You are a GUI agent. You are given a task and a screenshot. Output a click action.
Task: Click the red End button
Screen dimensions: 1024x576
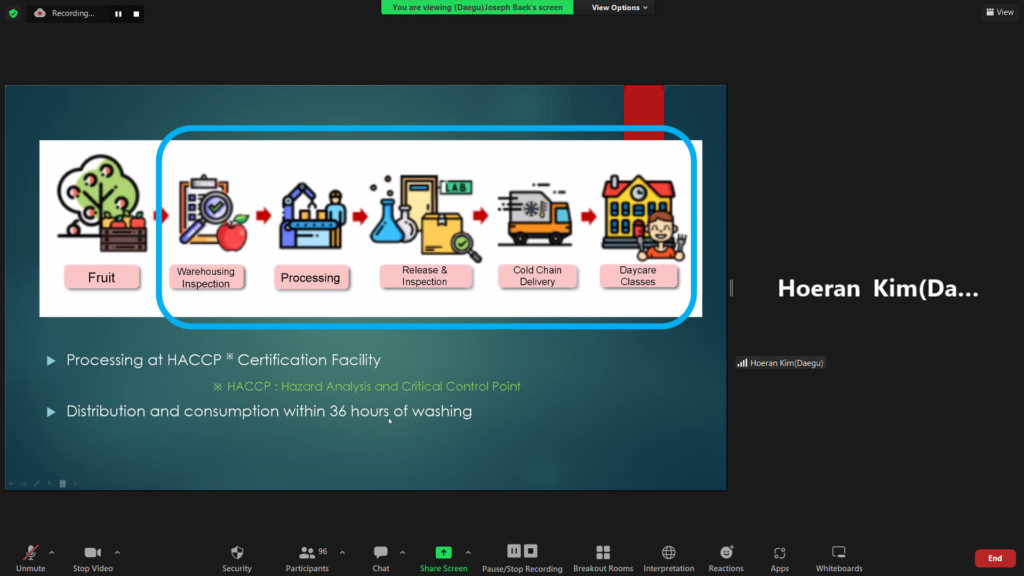(994, 558)
